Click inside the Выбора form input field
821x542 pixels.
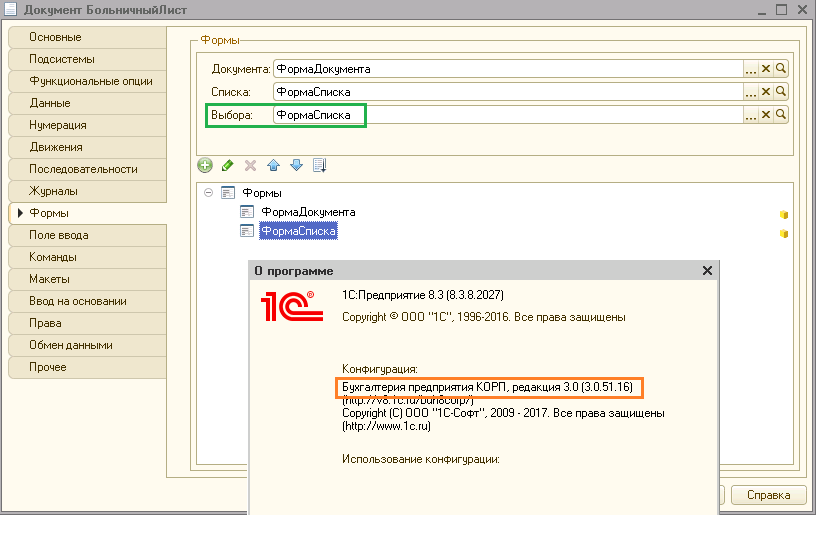pyautogui.click(x=508, y=115)
